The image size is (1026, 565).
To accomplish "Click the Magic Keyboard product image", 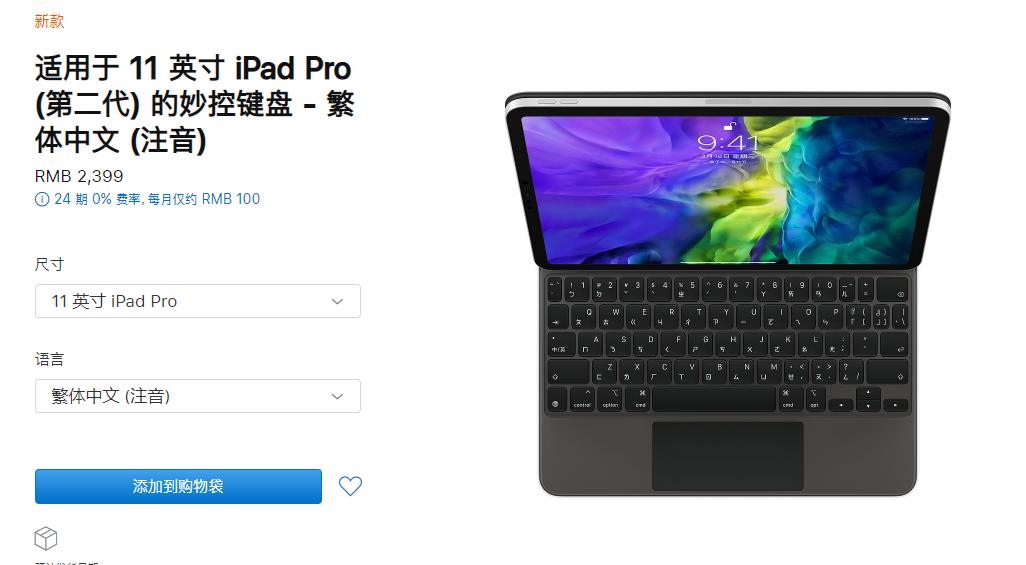I will [x=728, y=294].
